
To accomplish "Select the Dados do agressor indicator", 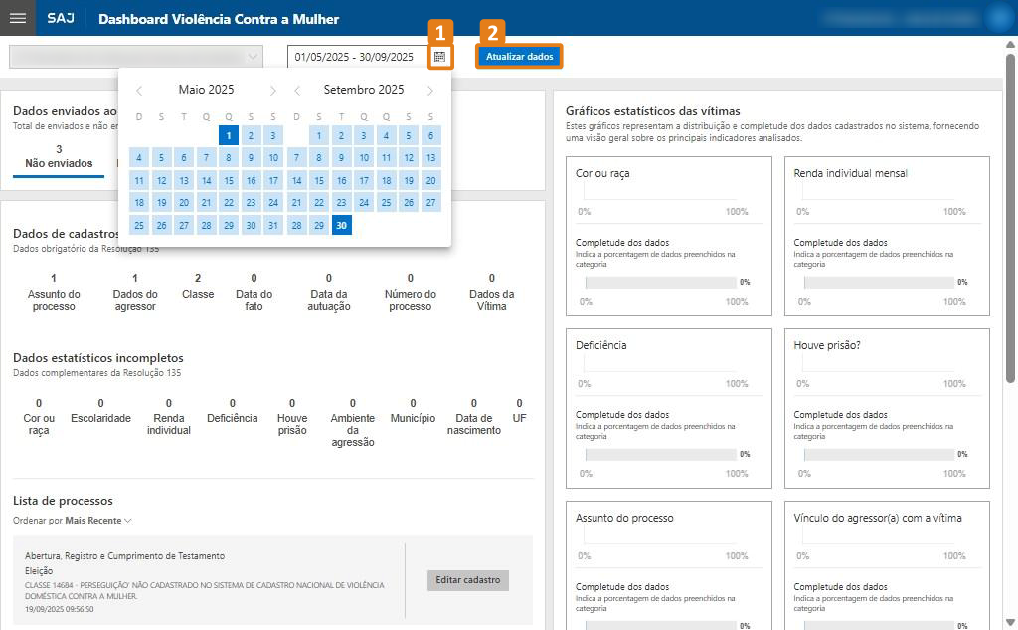I will [135, 294].
